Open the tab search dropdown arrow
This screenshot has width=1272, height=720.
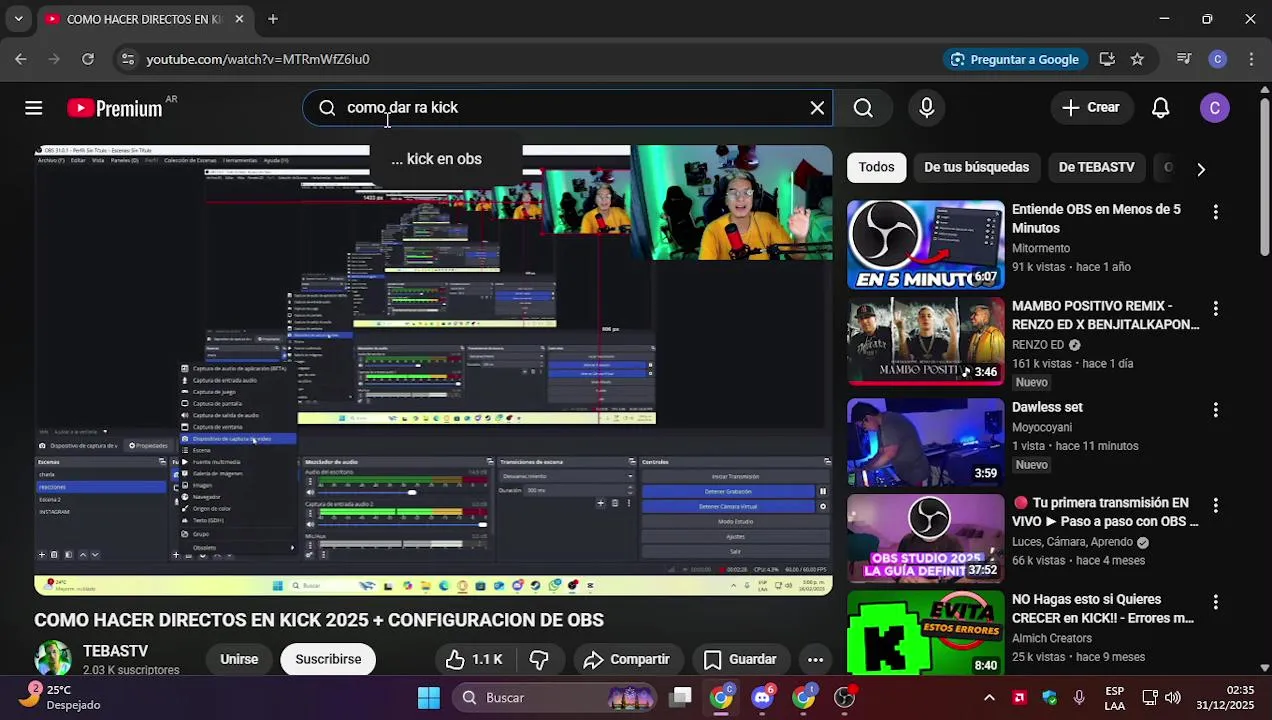18,19
